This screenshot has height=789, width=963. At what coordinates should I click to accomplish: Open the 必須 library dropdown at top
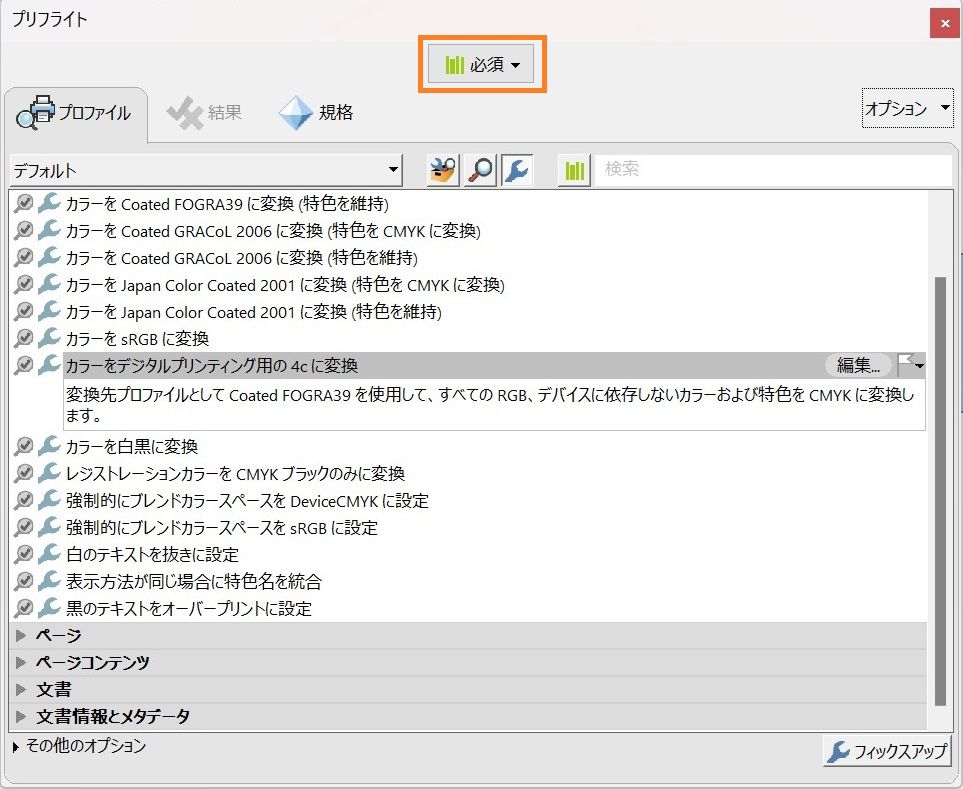(x=481, y=64)
